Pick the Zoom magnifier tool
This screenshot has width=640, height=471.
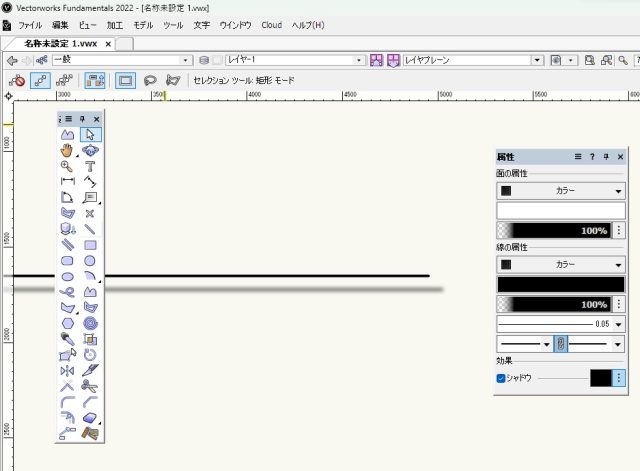[68, 166]
